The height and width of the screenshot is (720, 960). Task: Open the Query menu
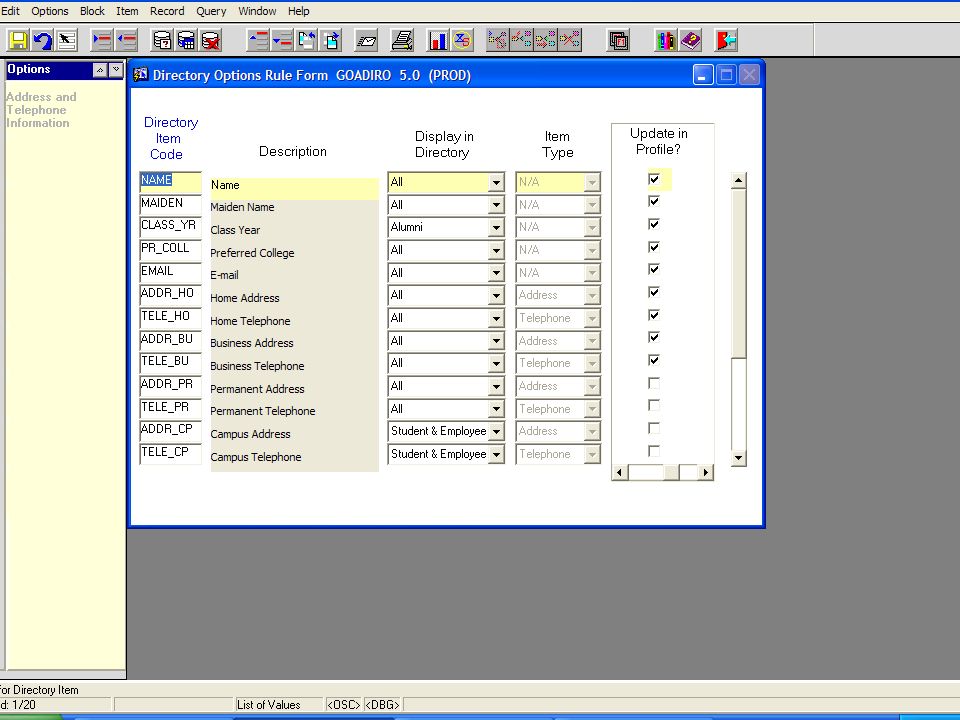point(211,11)
